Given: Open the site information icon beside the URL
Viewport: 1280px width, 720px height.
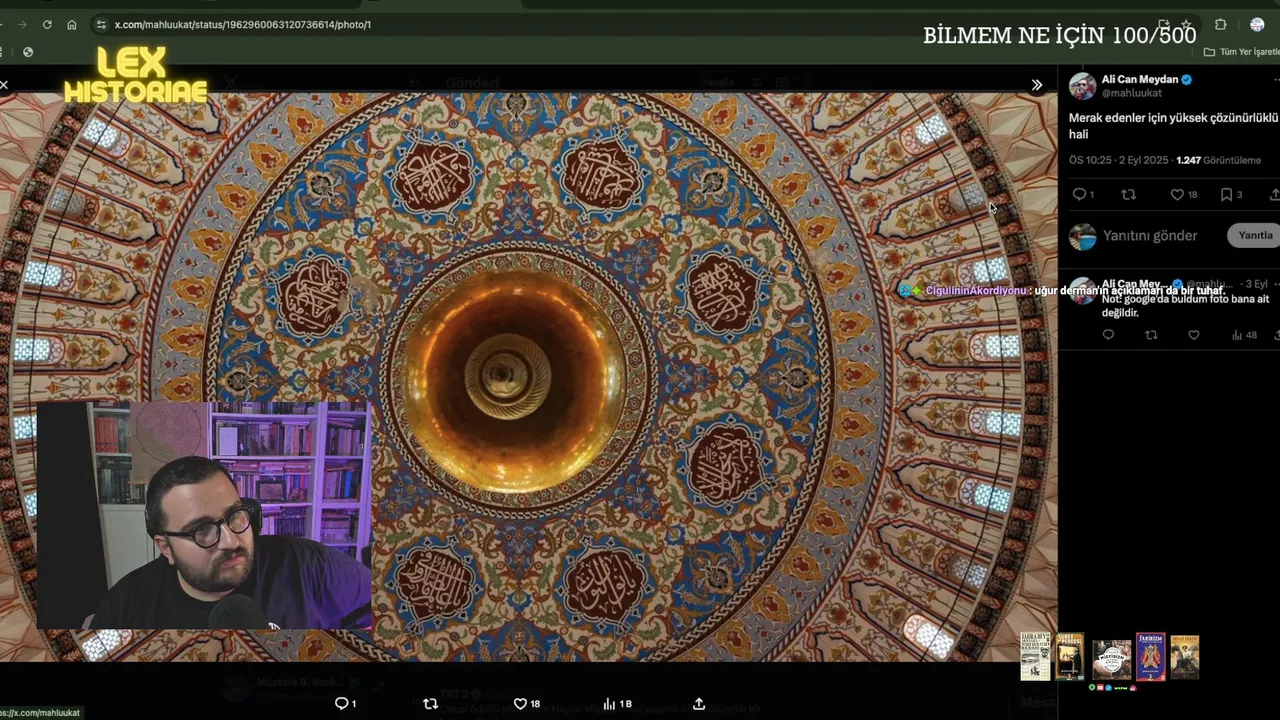Looking at the screenshot, I should 100,24.
